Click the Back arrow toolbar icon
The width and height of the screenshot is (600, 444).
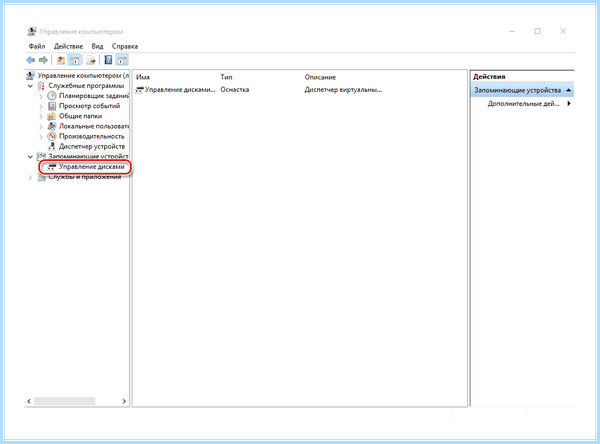coord(31,60)
